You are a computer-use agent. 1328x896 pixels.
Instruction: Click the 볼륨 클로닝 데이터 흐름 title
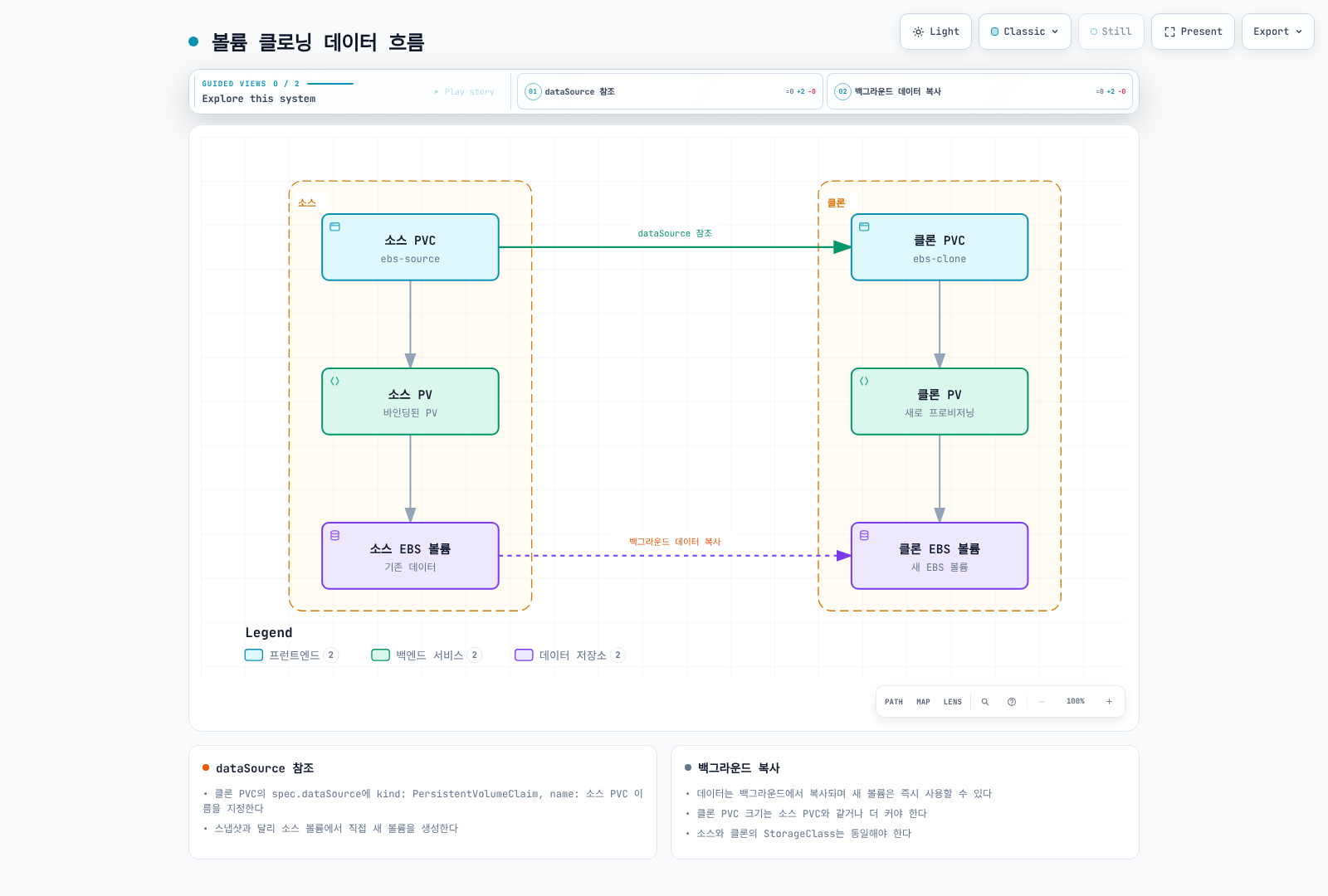[318, 42]
